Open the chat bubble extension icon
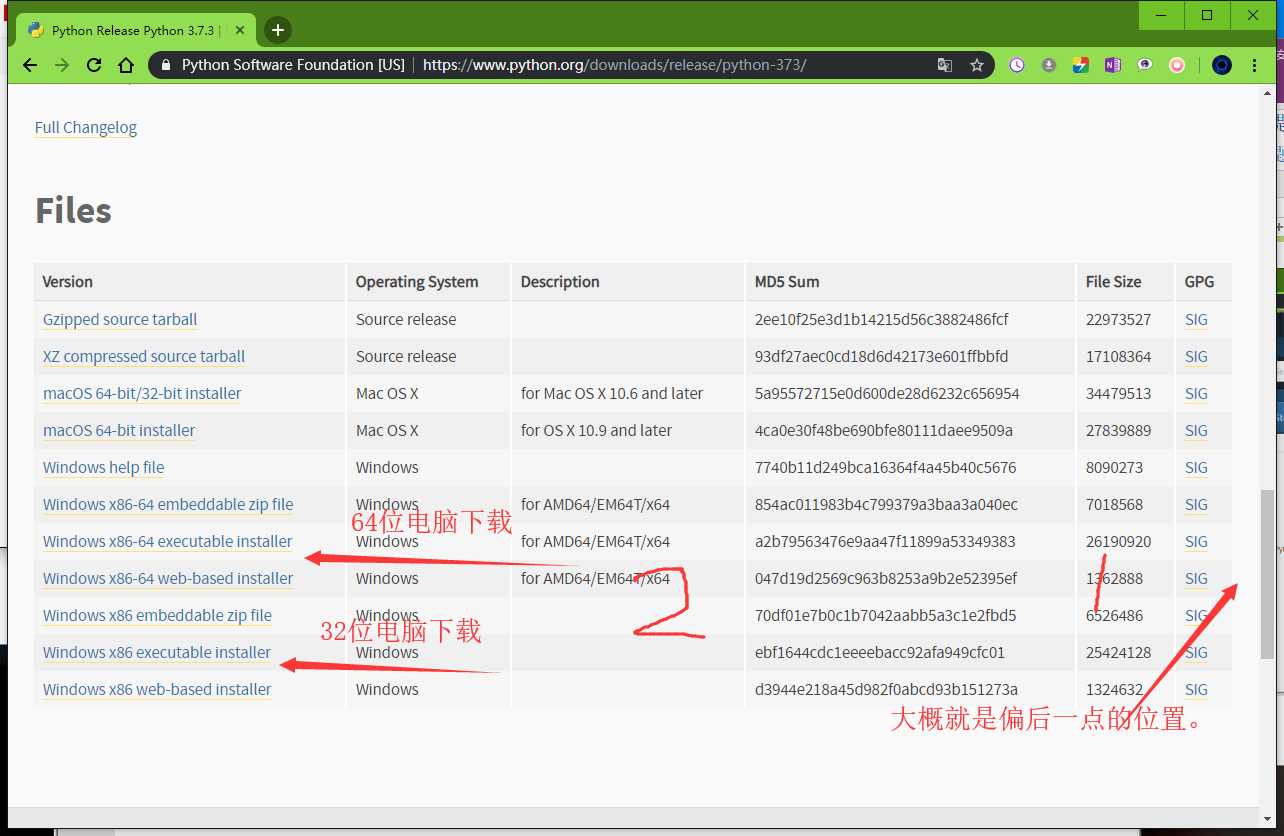The height and width of the screenshot is (836, 1284). coord(1145,65)
